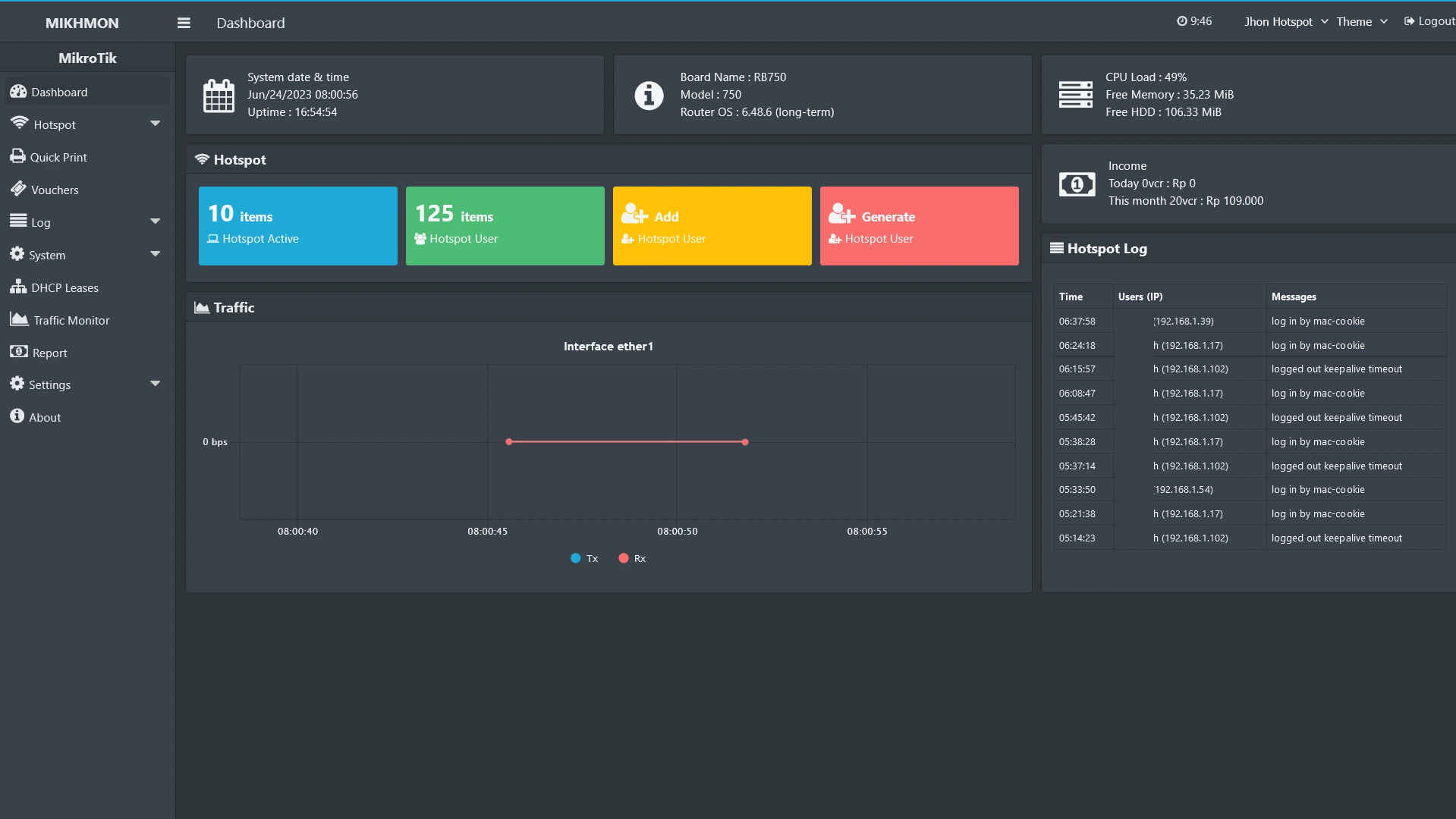Click the MikroTik sidebar heading
The image size is (1456, 819).
coord(87,58)
